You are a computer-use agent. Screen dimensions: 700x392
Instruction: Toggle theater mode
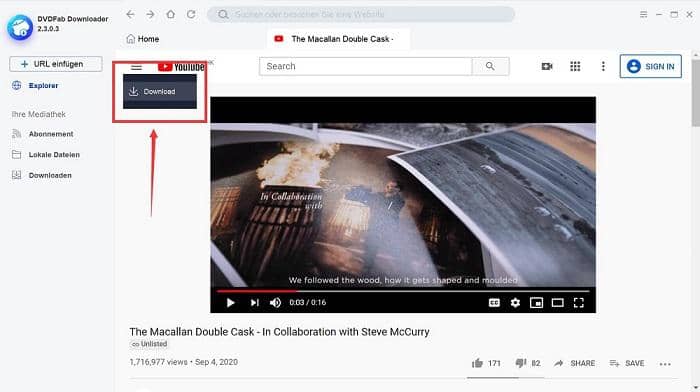click(558, 303)
